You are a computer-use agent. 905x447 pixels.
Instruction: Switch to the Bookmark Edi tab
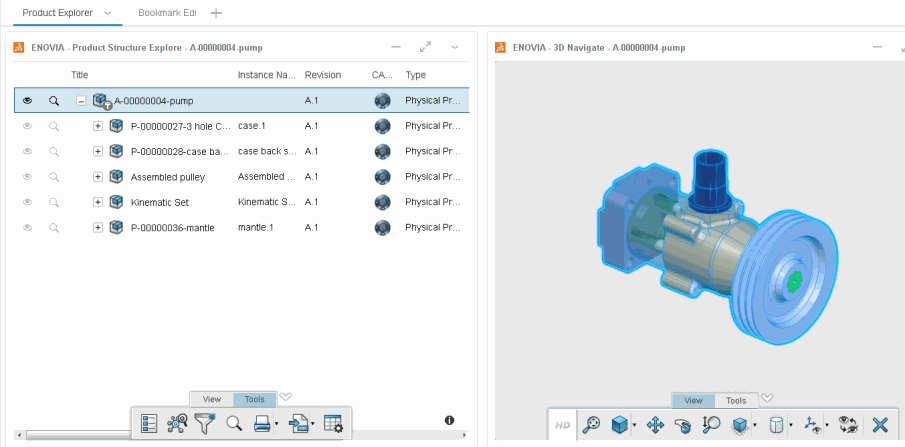167,12
